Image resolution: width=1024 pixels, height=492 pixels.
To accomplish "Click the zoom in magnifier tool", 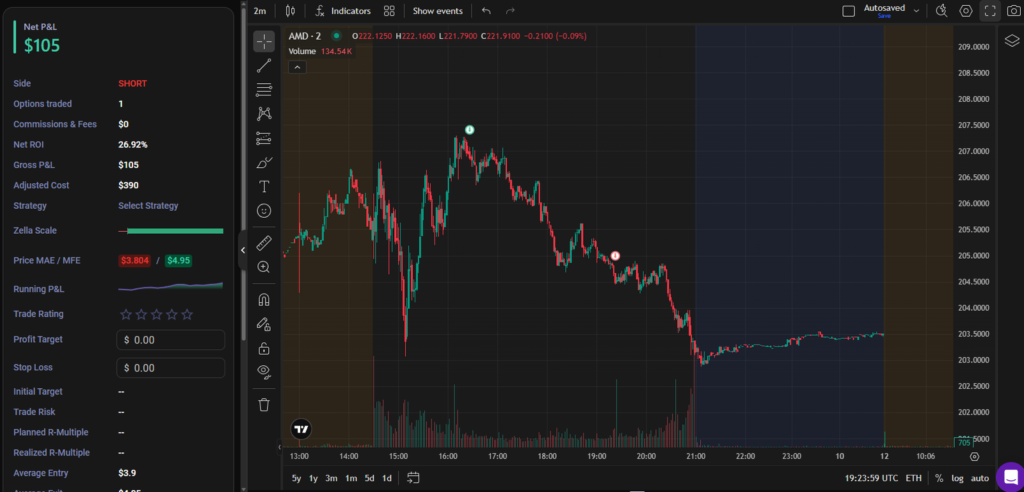I will [x=264, y=267].
